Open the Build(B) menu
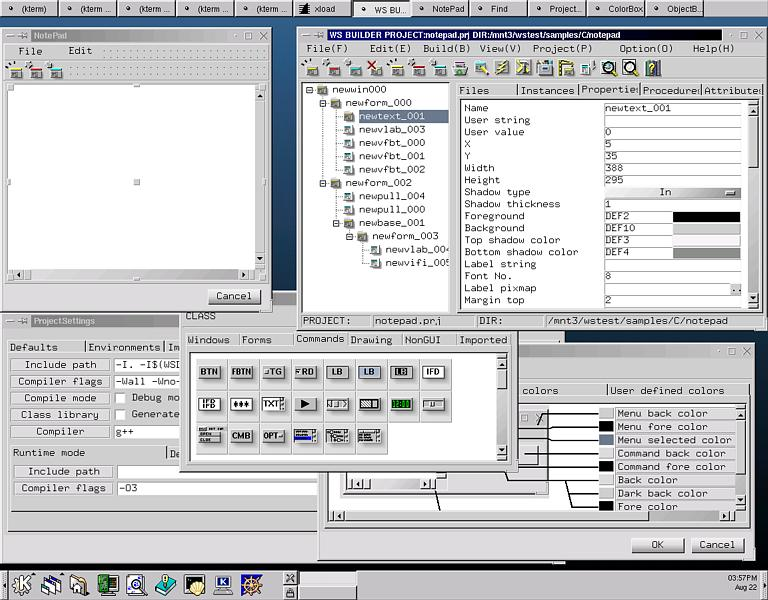Image resolution: width=768 pixels, height=600 pixels. click(446, 48)
